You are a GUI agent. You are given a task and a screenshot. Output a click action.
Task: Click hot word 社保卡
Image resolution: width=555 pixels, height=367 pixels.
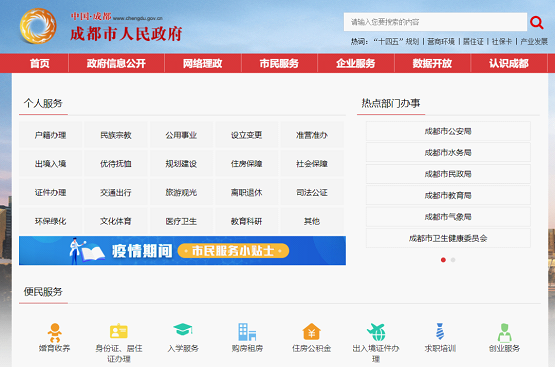[x=502, y=42]
